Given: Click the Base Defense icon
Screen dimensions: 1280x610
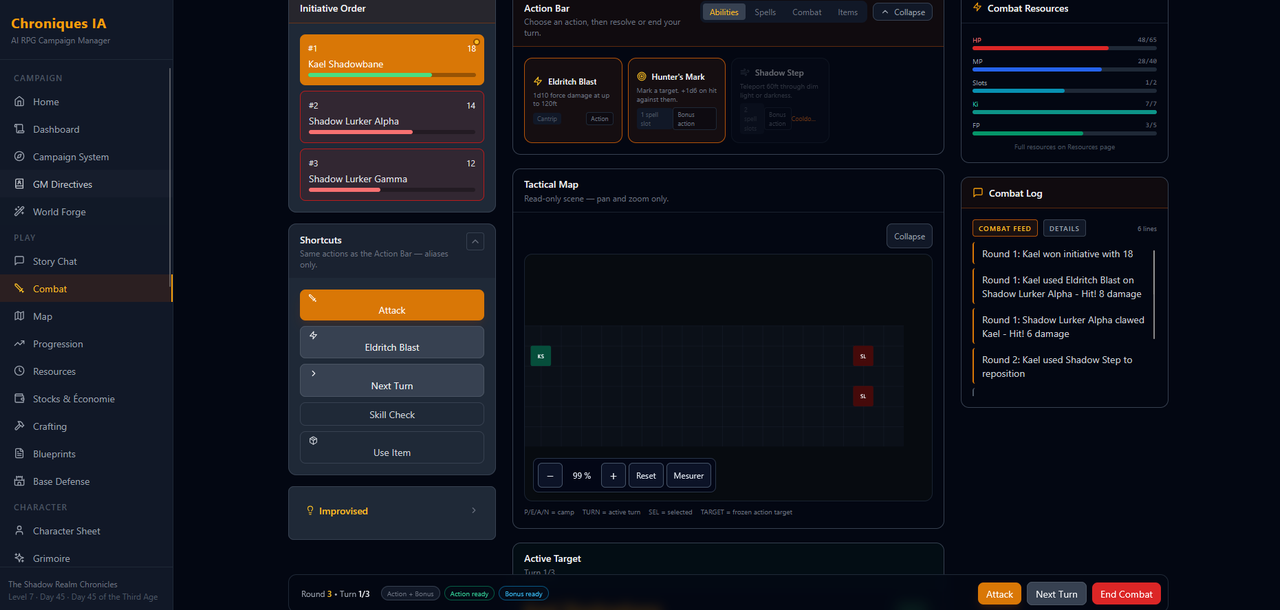Looking at the screenshot, I should (x=20, y=481).
